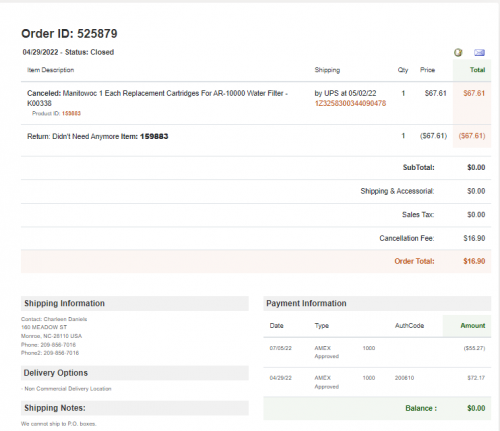Click the Order Total $16.90 amount
Image resolution: width=500 pixels, height=431 pixels.
pyautogui.click(x=474, y=261)
